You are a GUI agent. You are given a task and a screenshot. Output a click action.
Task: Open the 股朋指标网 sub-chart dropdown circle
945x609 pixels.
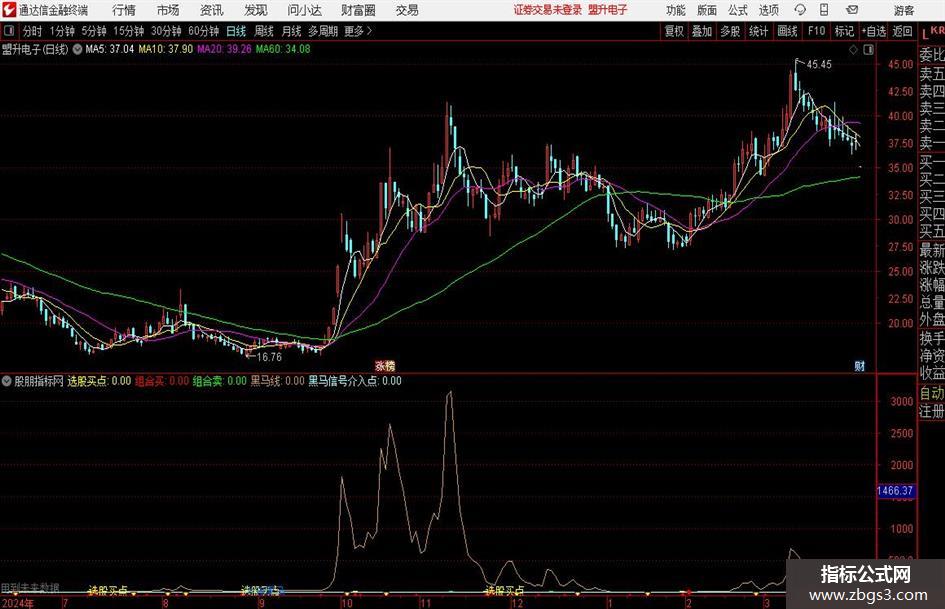[7, 381]
